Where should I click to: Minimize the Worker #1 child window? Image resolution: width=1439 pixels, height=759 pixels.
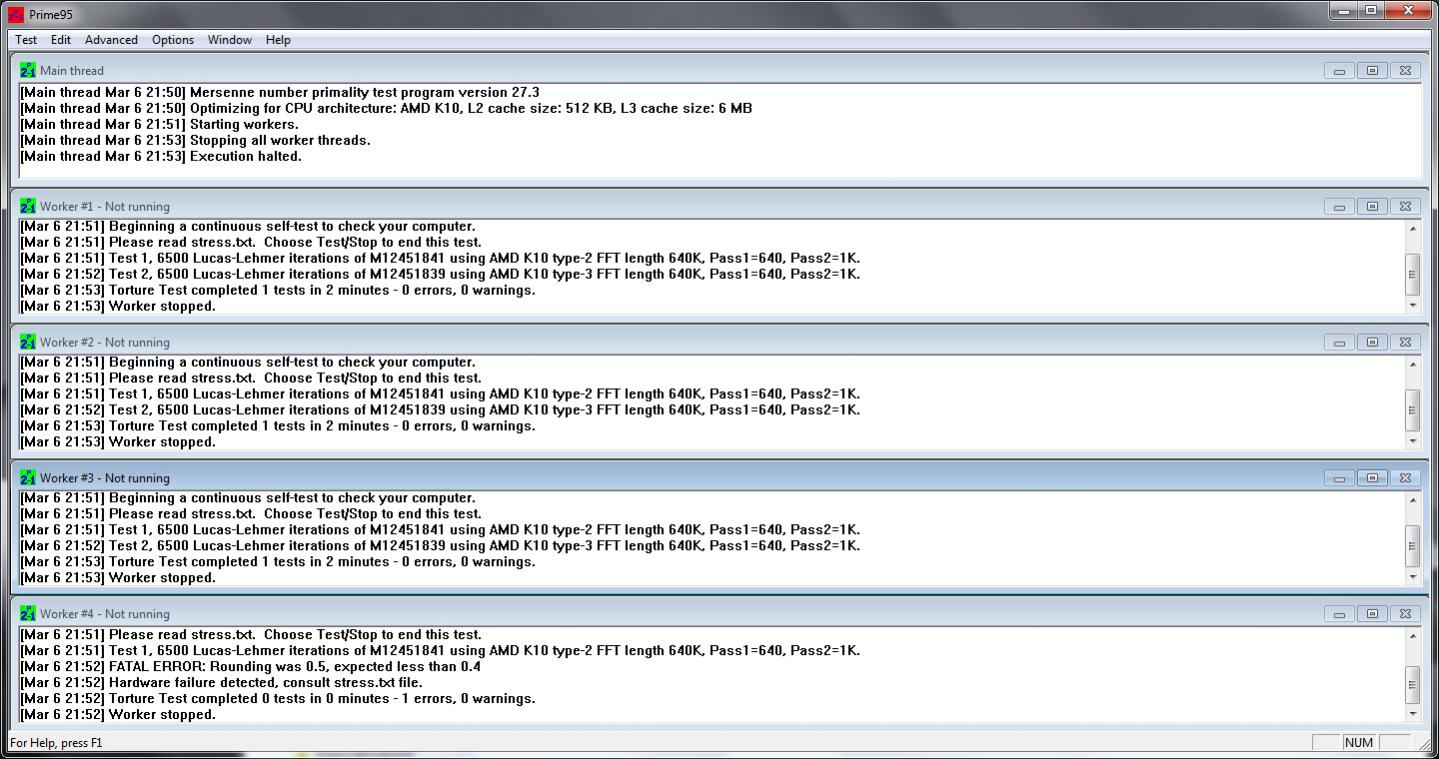1339,207
